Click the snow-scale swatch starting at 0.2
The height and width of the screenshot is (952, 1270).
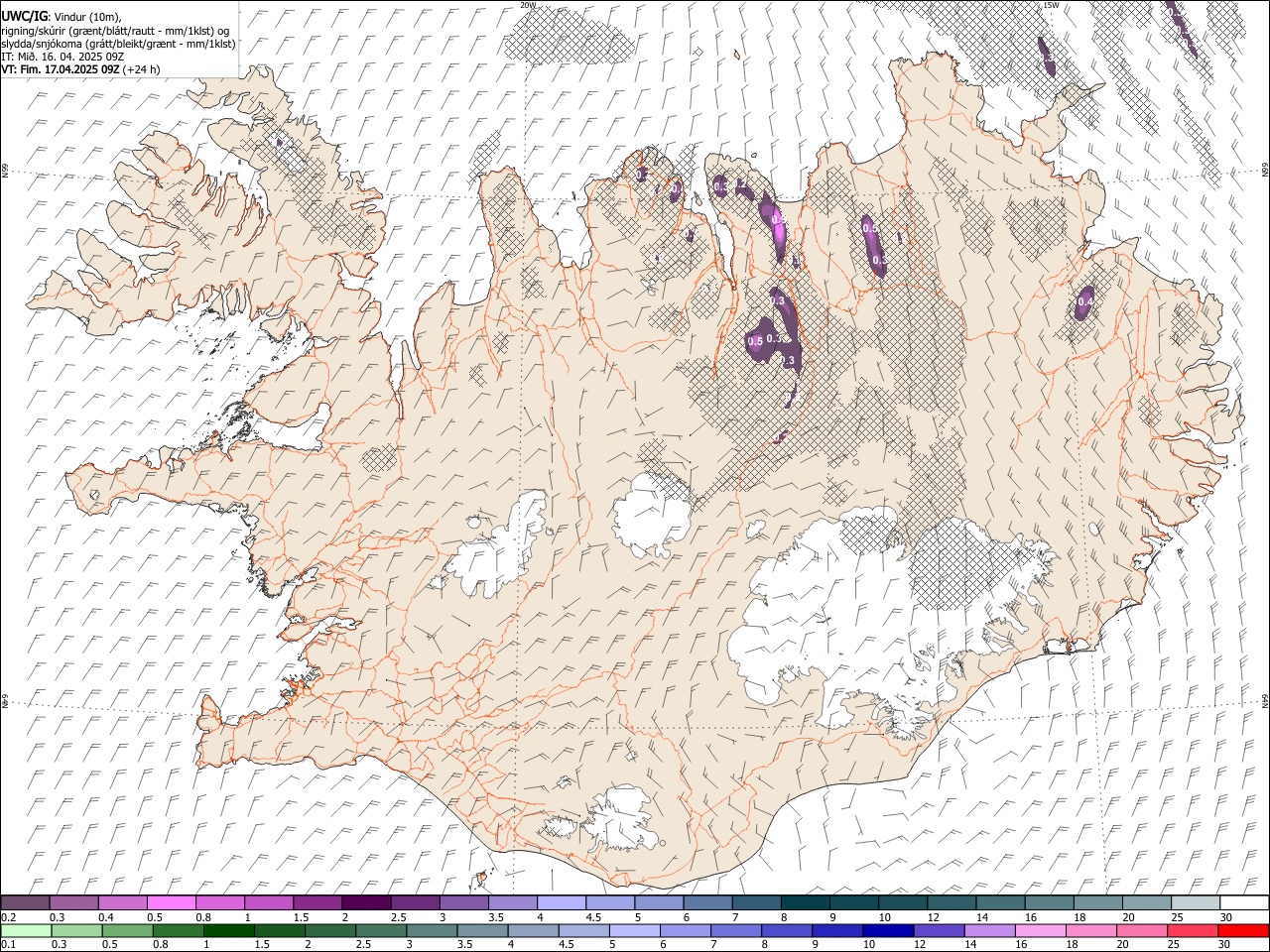point(25,902)
